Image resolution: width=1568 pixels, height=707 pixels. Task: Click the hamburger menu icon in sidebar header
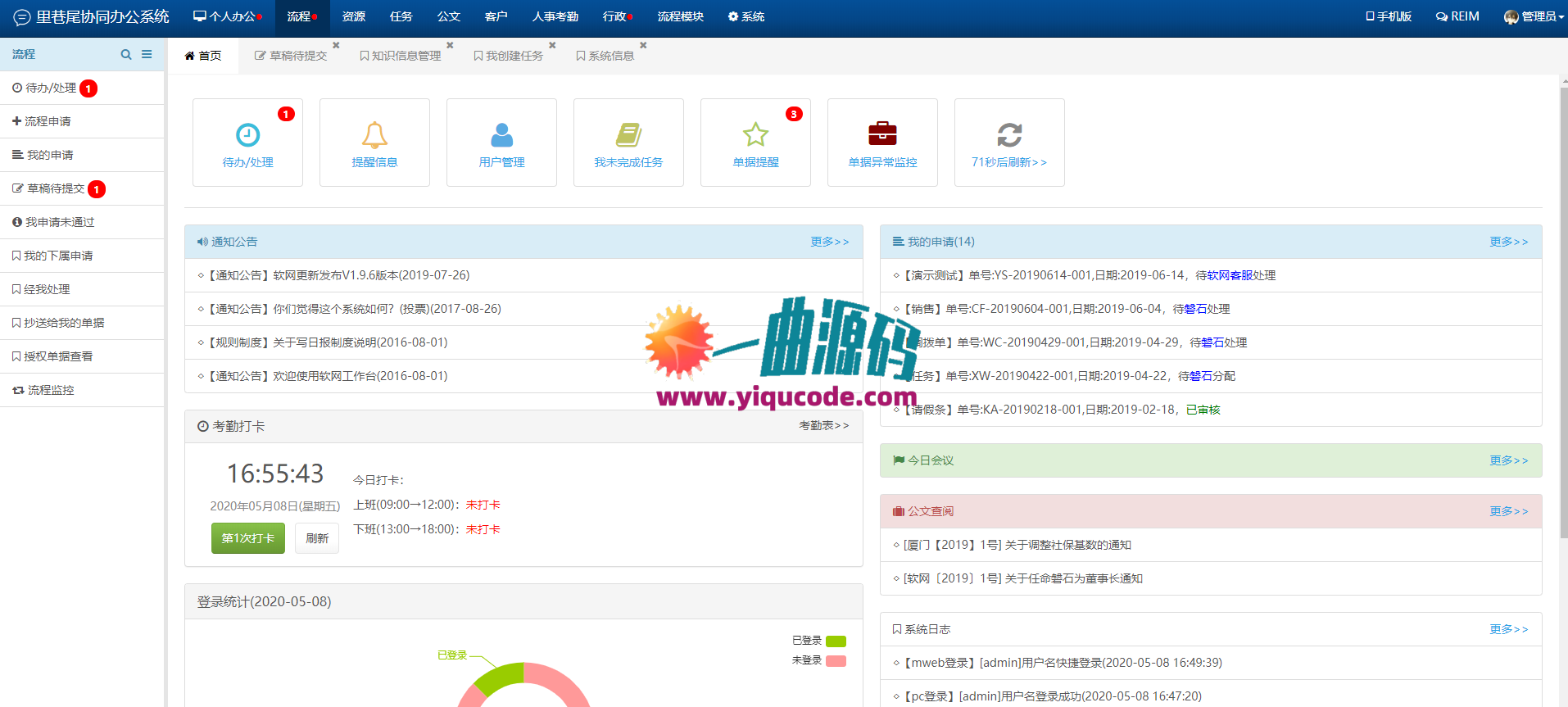click(147, 54)
